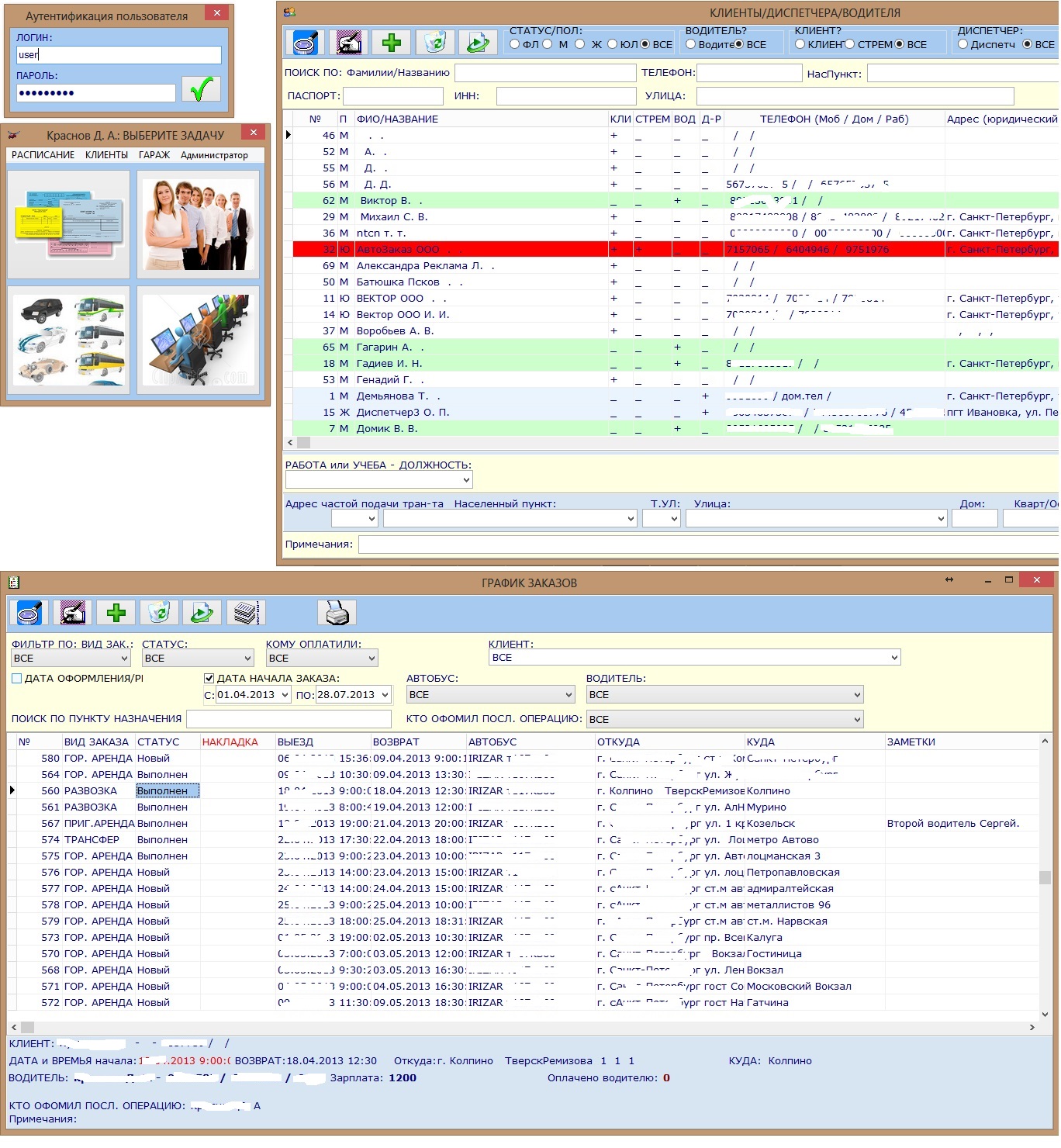Click the ТЕЛЕФОН search field in clients window
1061x1148 pixels.
coord(749,73)
